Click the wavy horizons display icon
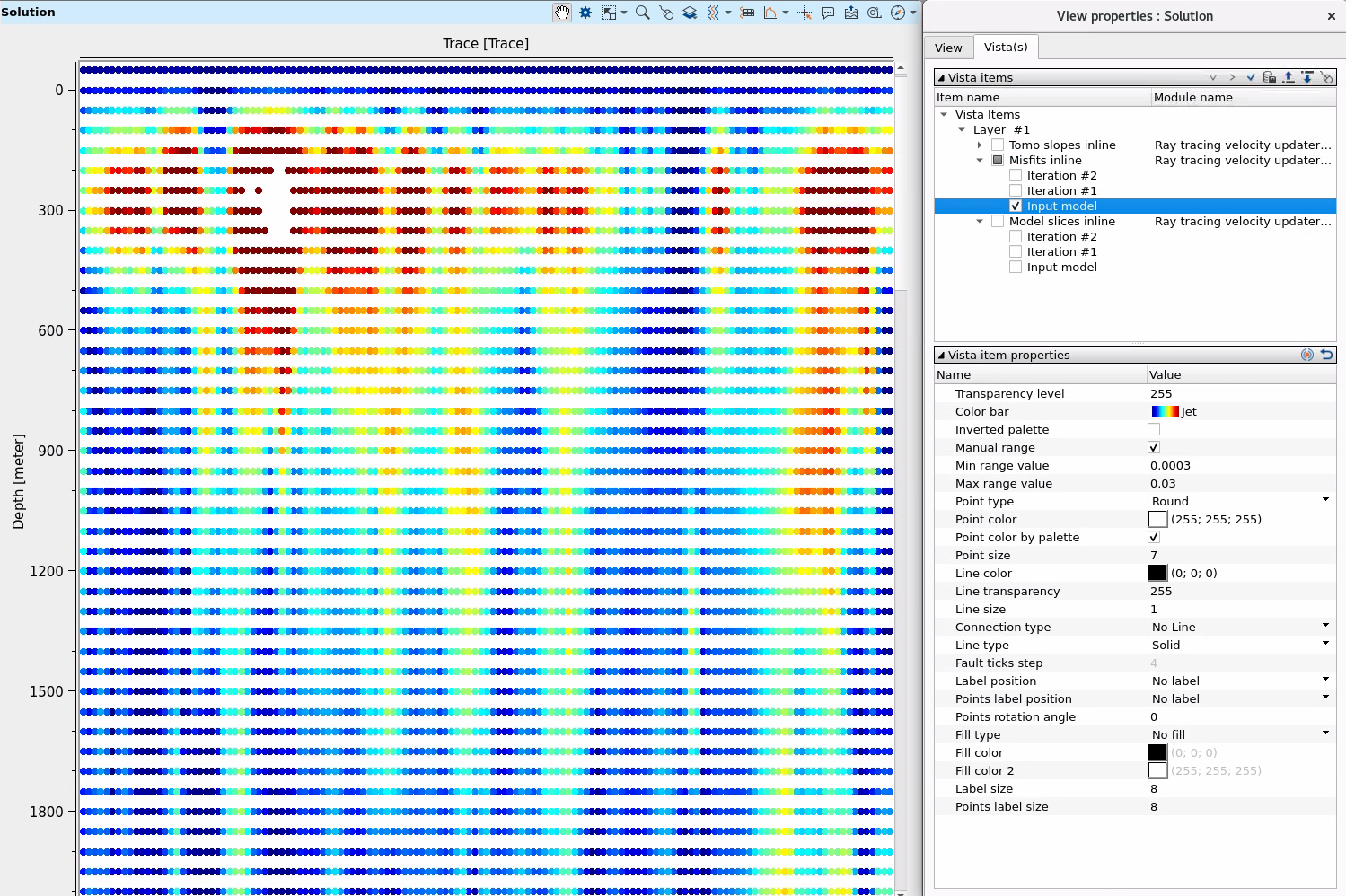This screenshot has width=1346, height=896. click(x=714, y=13)
